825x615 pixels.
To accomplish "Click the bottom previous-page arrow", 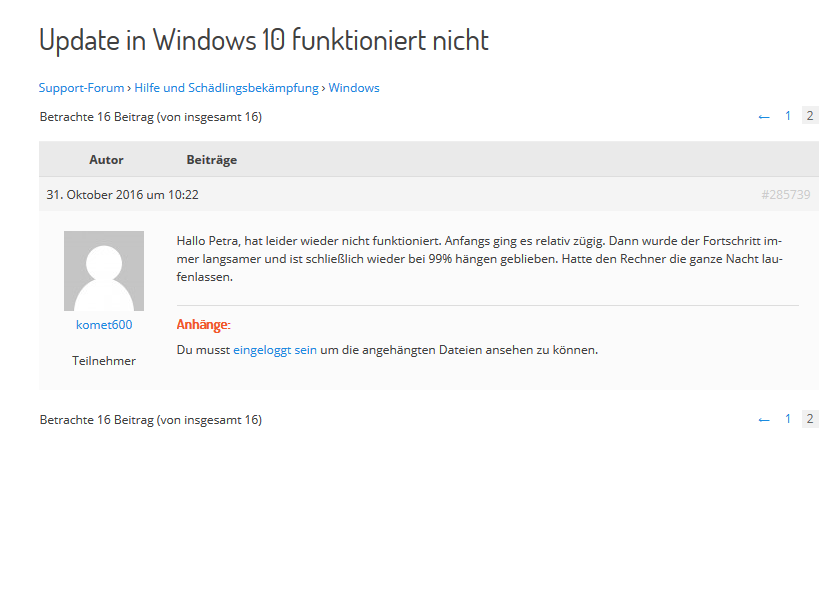I will point(764,421).
